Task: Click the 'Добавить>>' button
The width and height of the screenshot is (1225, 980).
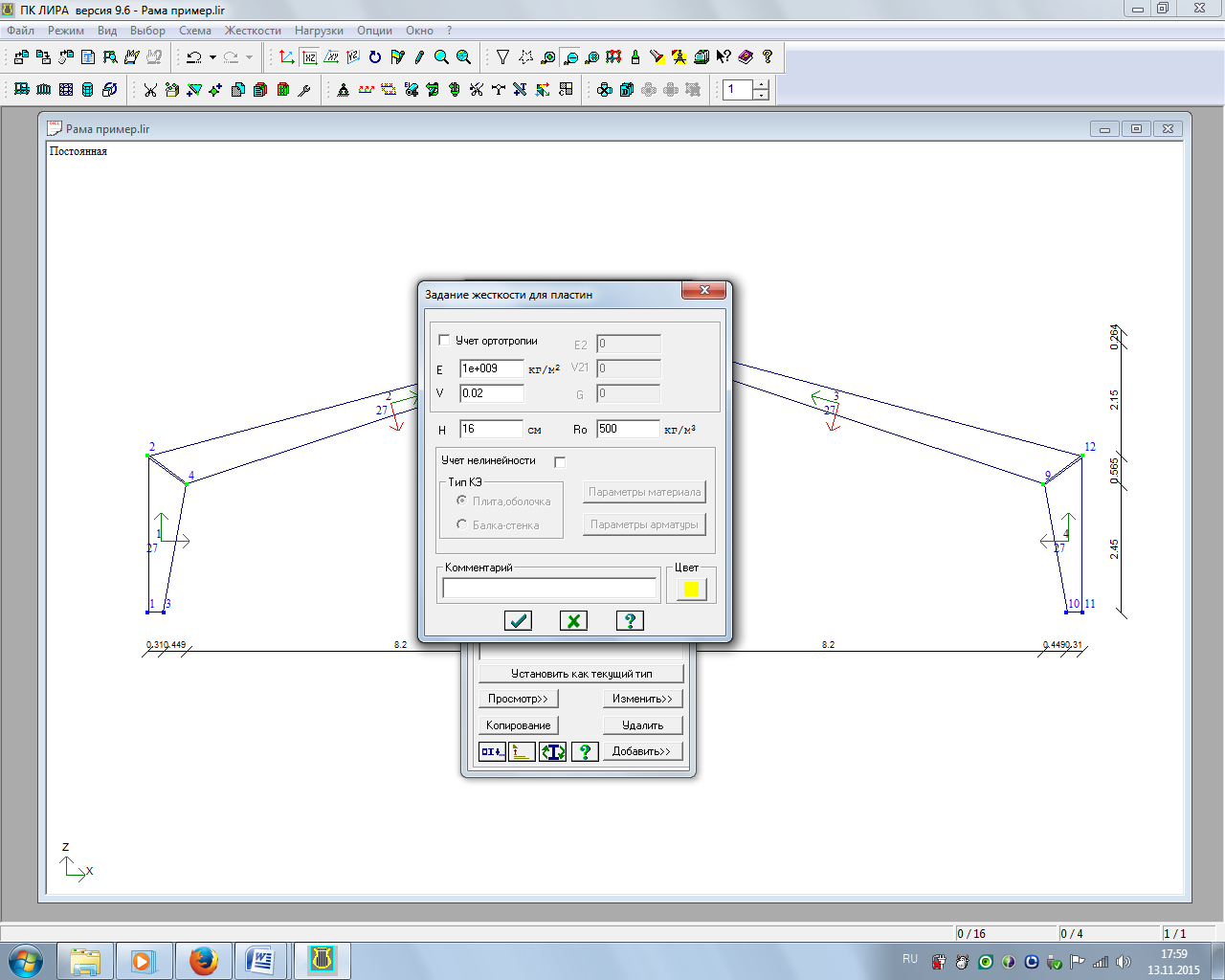Action: (643, 752)
